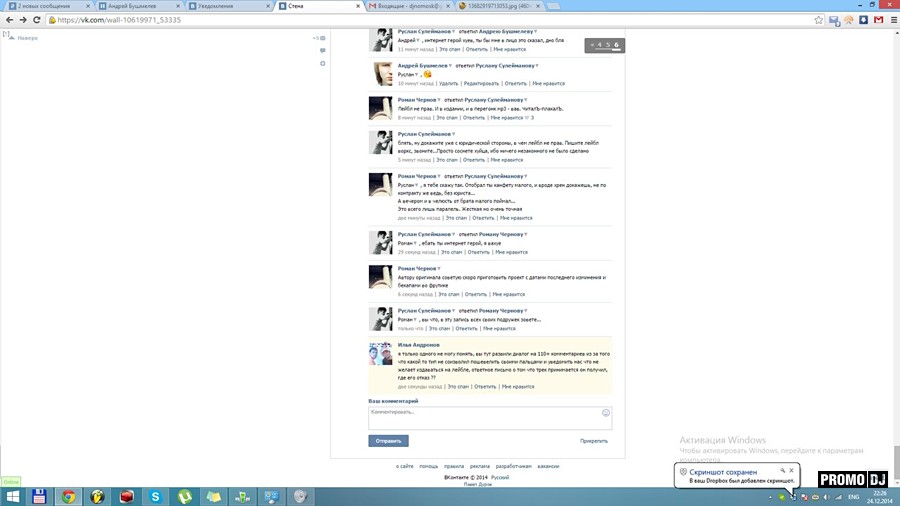
Task: Change language via "Русский" footer link
Action: 499,477
